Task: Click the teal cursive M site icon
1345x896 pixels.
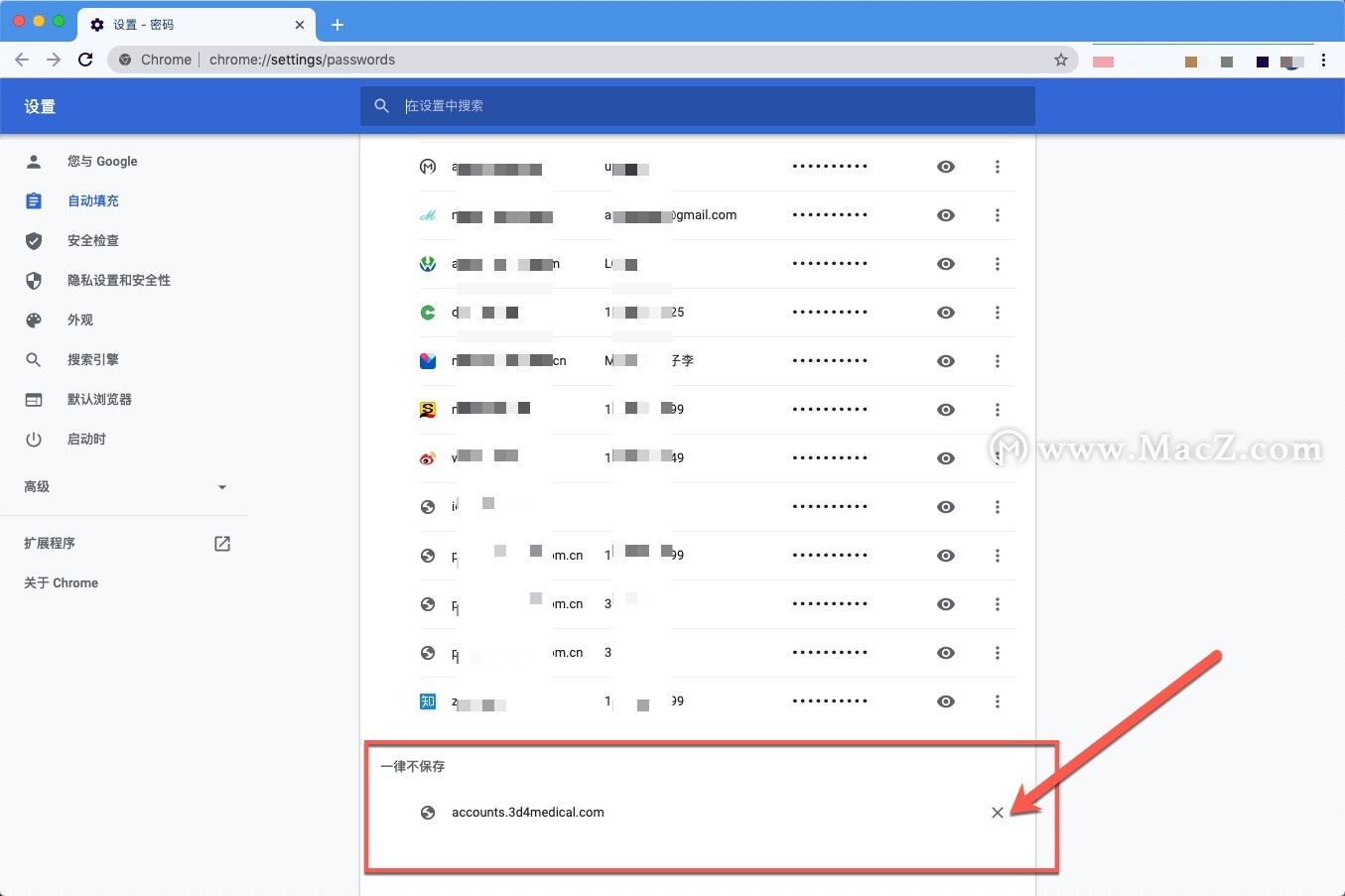Action: coord(428,215)
